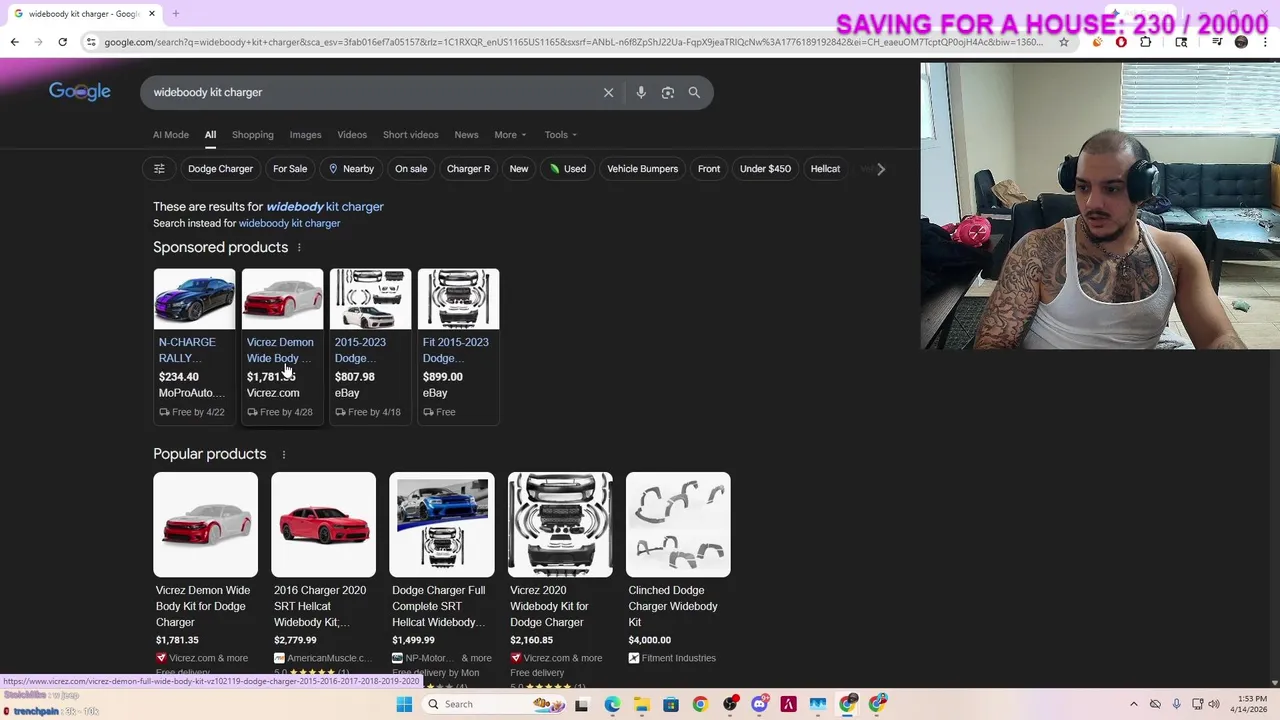This screenshot has width=1280, height=720.
Task: Open Windows Start menu
Action: tap(404, 704)
